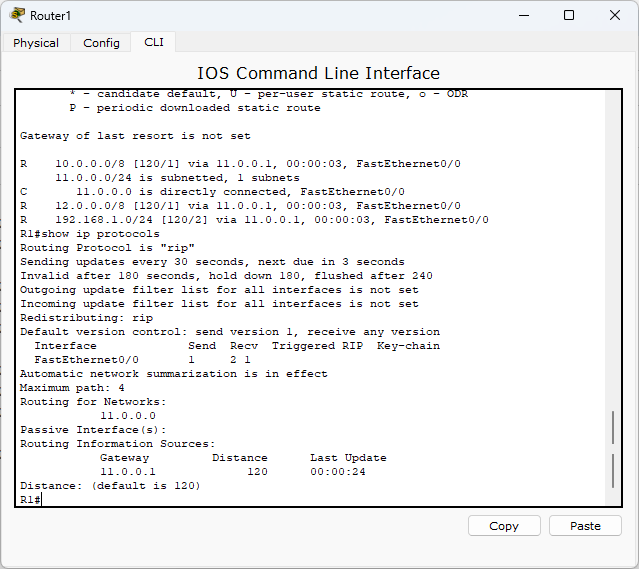Click the 'Routing Information Sources:' line
Viewport: 639px width, 569px height.
(117, 444)
